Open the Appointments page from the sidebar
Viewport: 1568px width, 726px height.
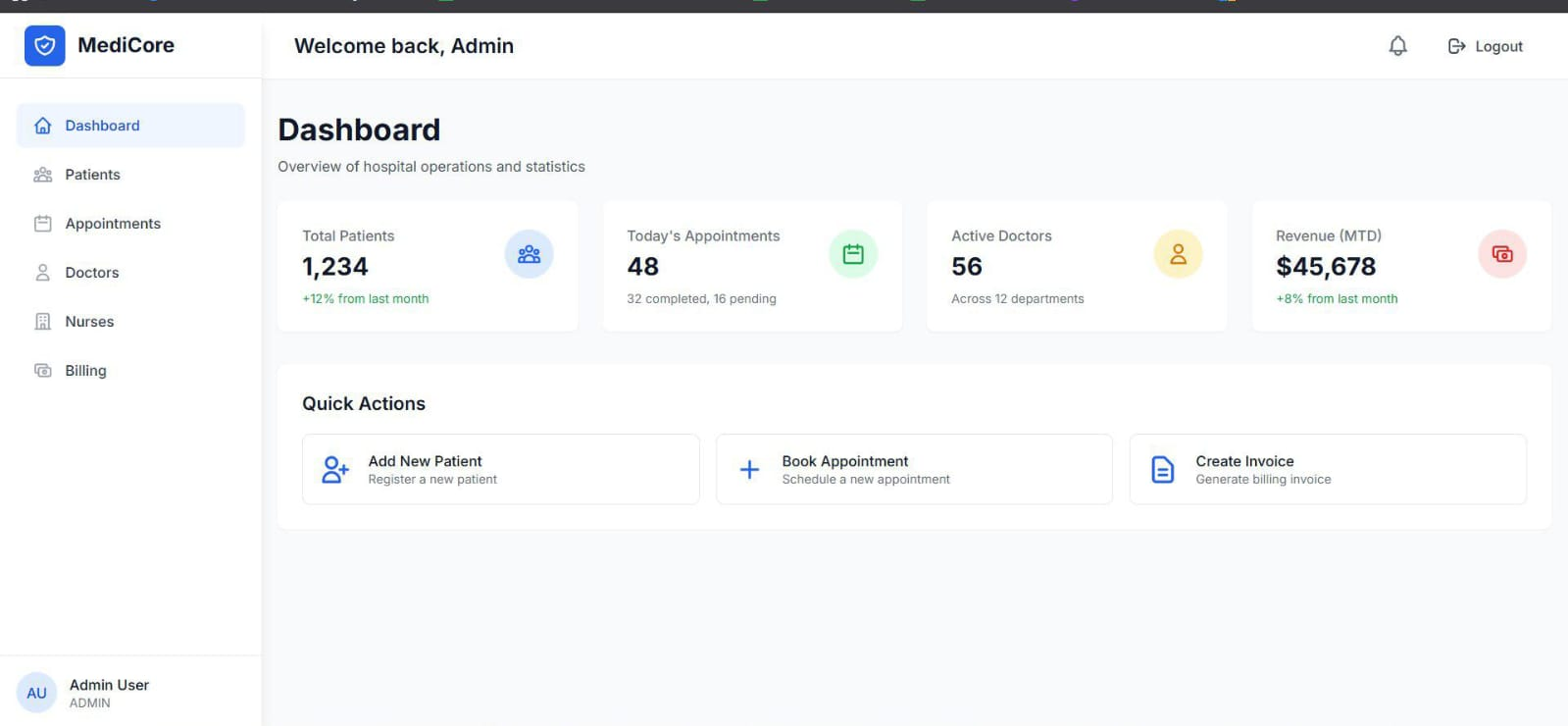point(130,224)
